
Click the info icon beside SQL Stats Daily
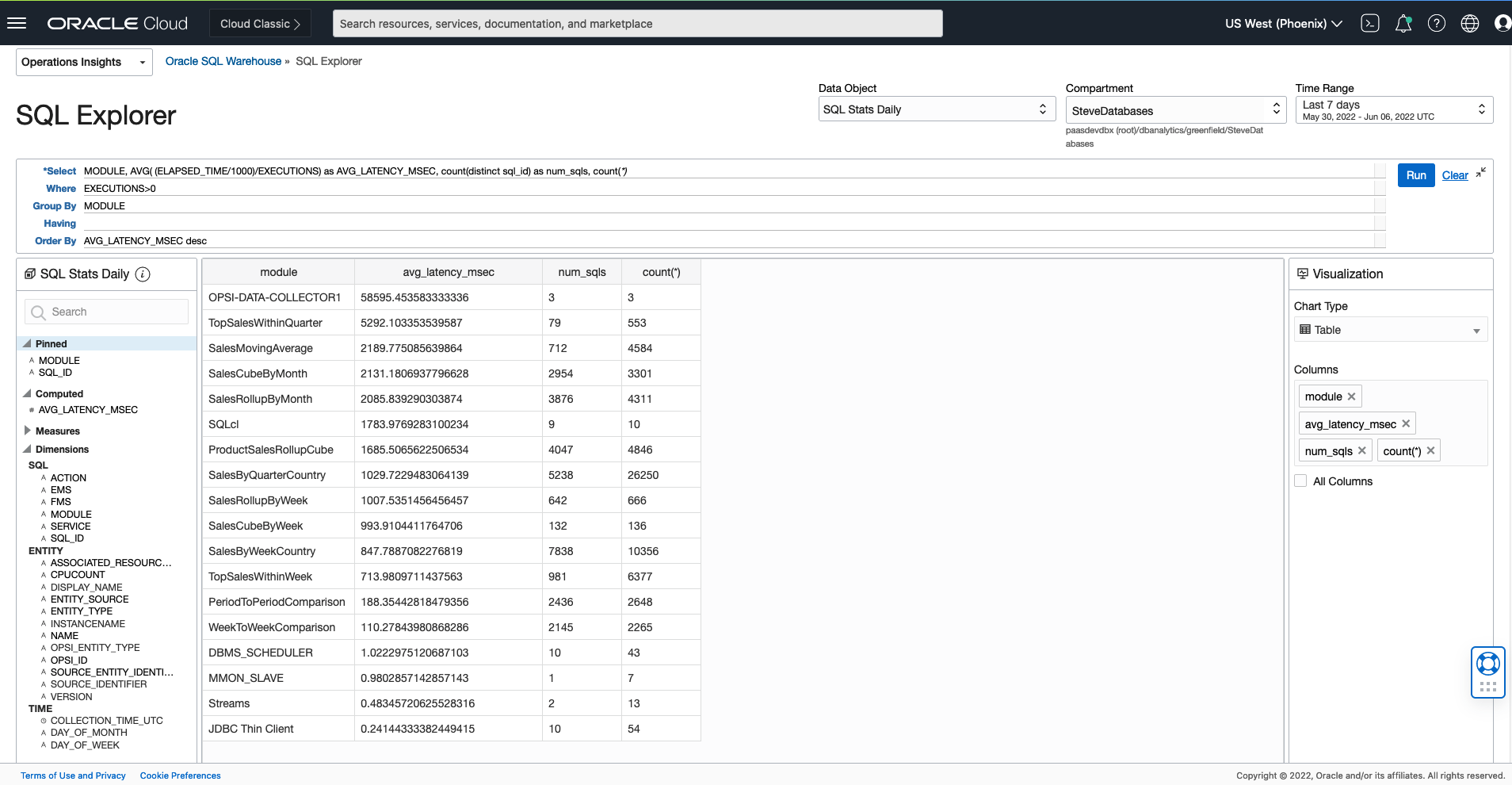point(142,274)
